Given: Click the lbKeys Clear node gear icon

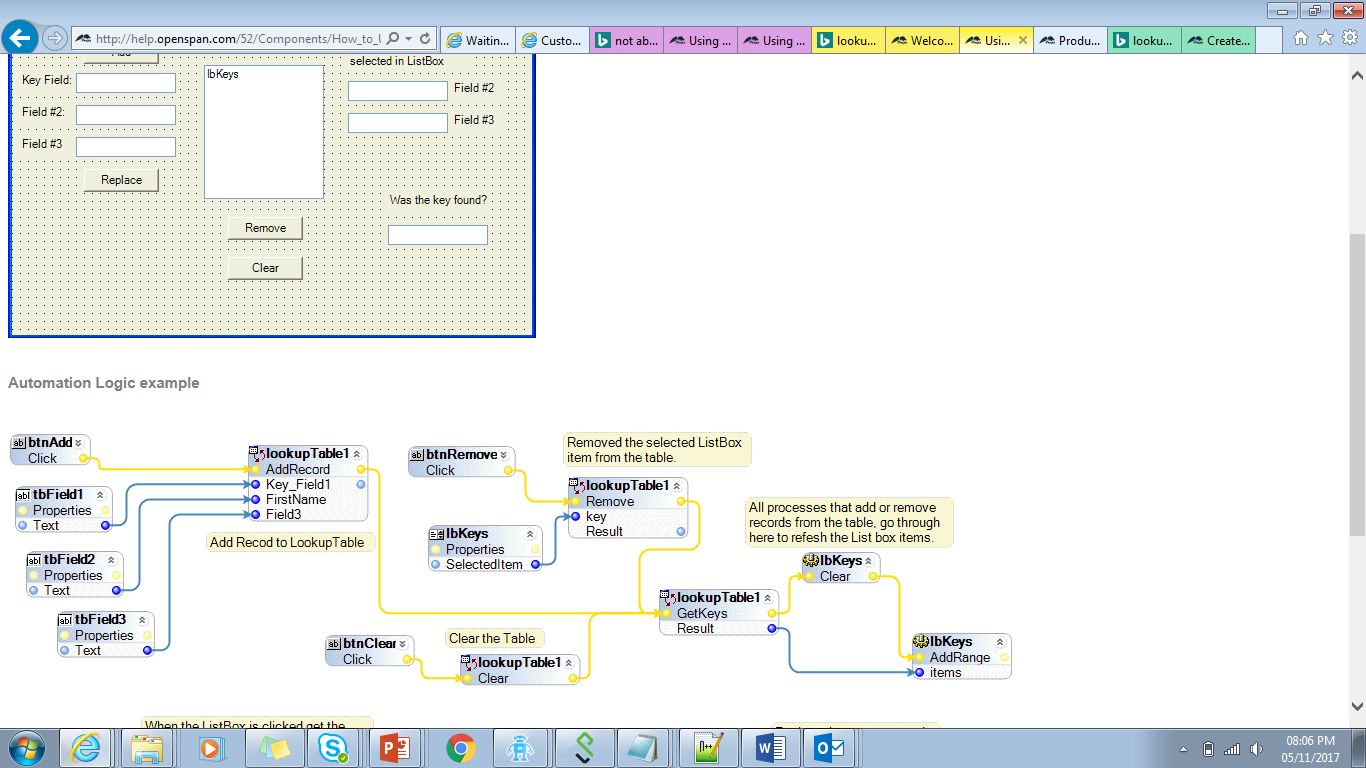Looking at the screenshot, I should pos(811,560).
